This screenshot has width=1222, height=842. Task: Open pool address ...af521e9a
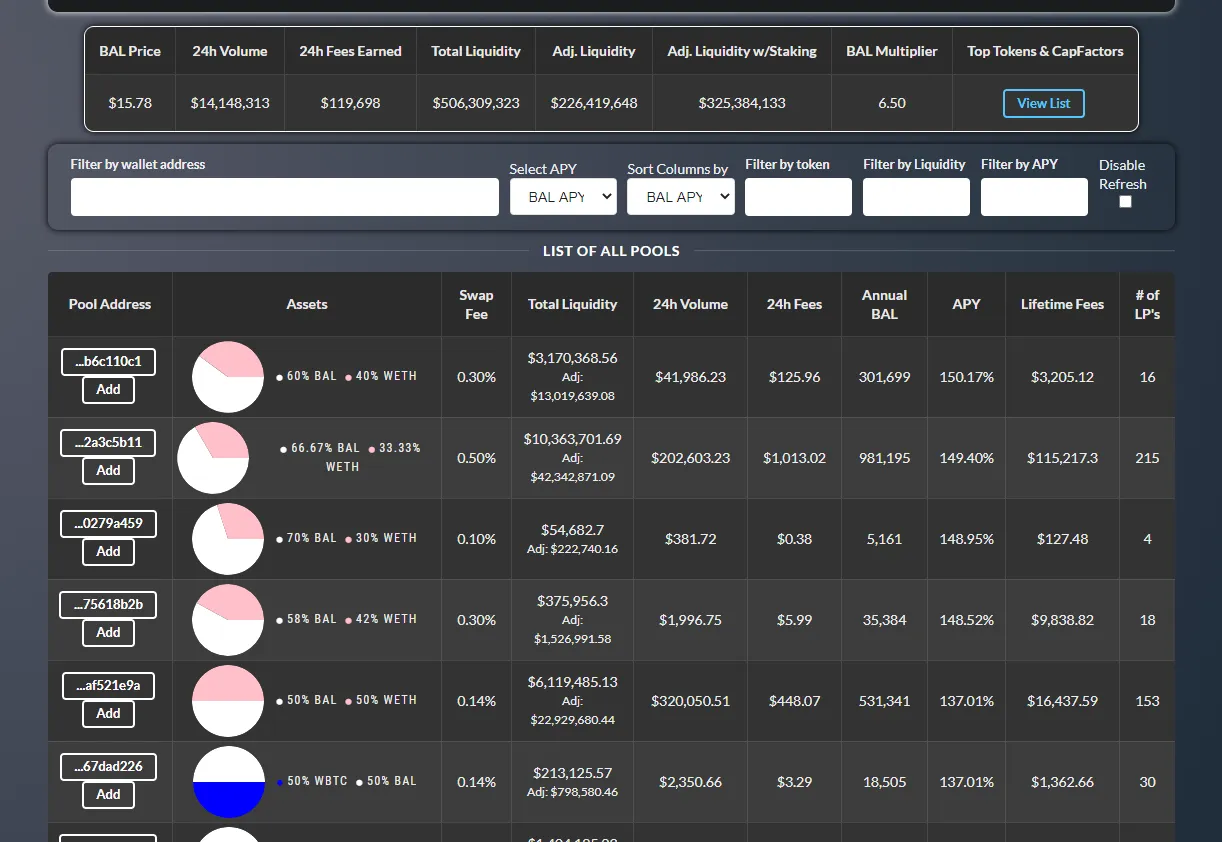[x=108, y=686]
